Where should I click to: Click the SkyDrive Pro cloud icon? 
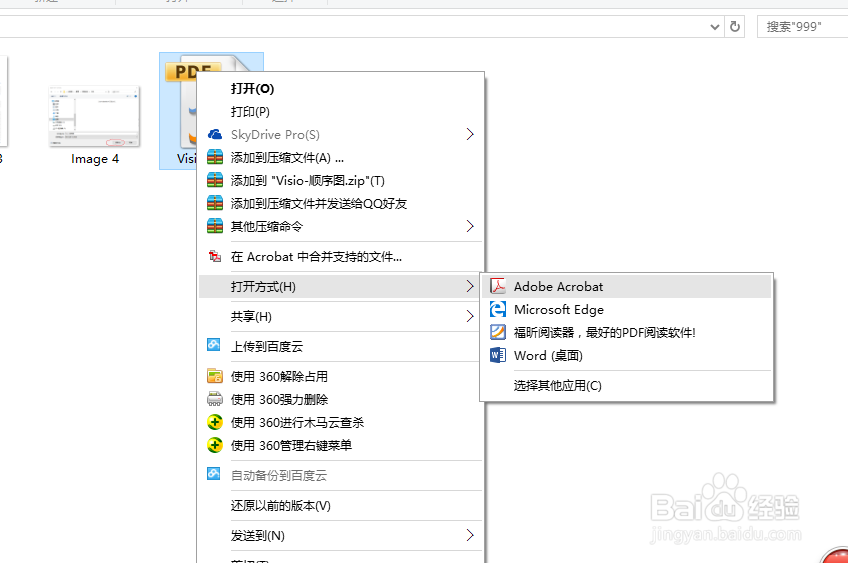click(x=215, y=134)
